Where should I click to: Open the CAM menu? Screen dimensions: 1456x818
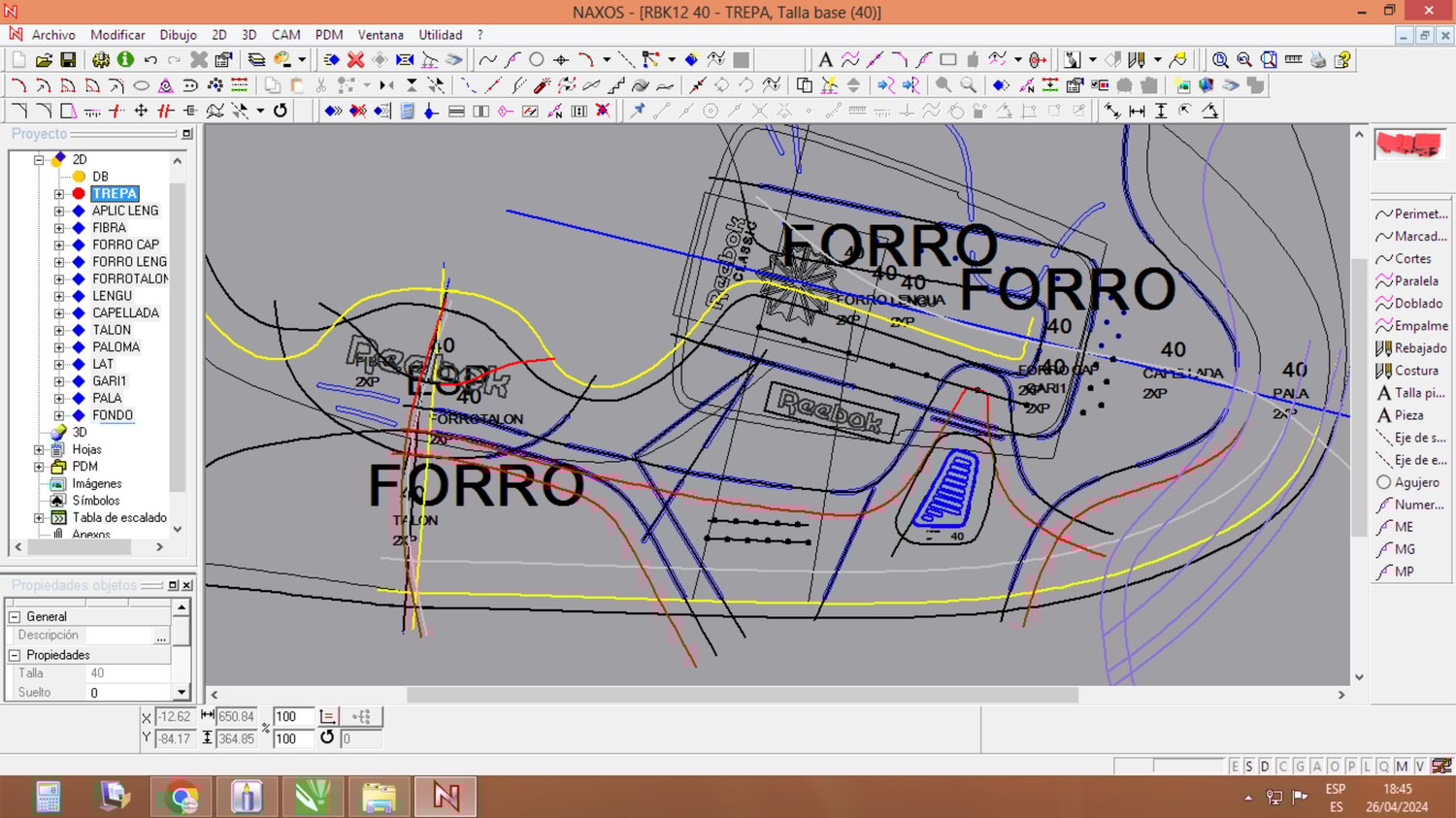(x=285, y=35)
